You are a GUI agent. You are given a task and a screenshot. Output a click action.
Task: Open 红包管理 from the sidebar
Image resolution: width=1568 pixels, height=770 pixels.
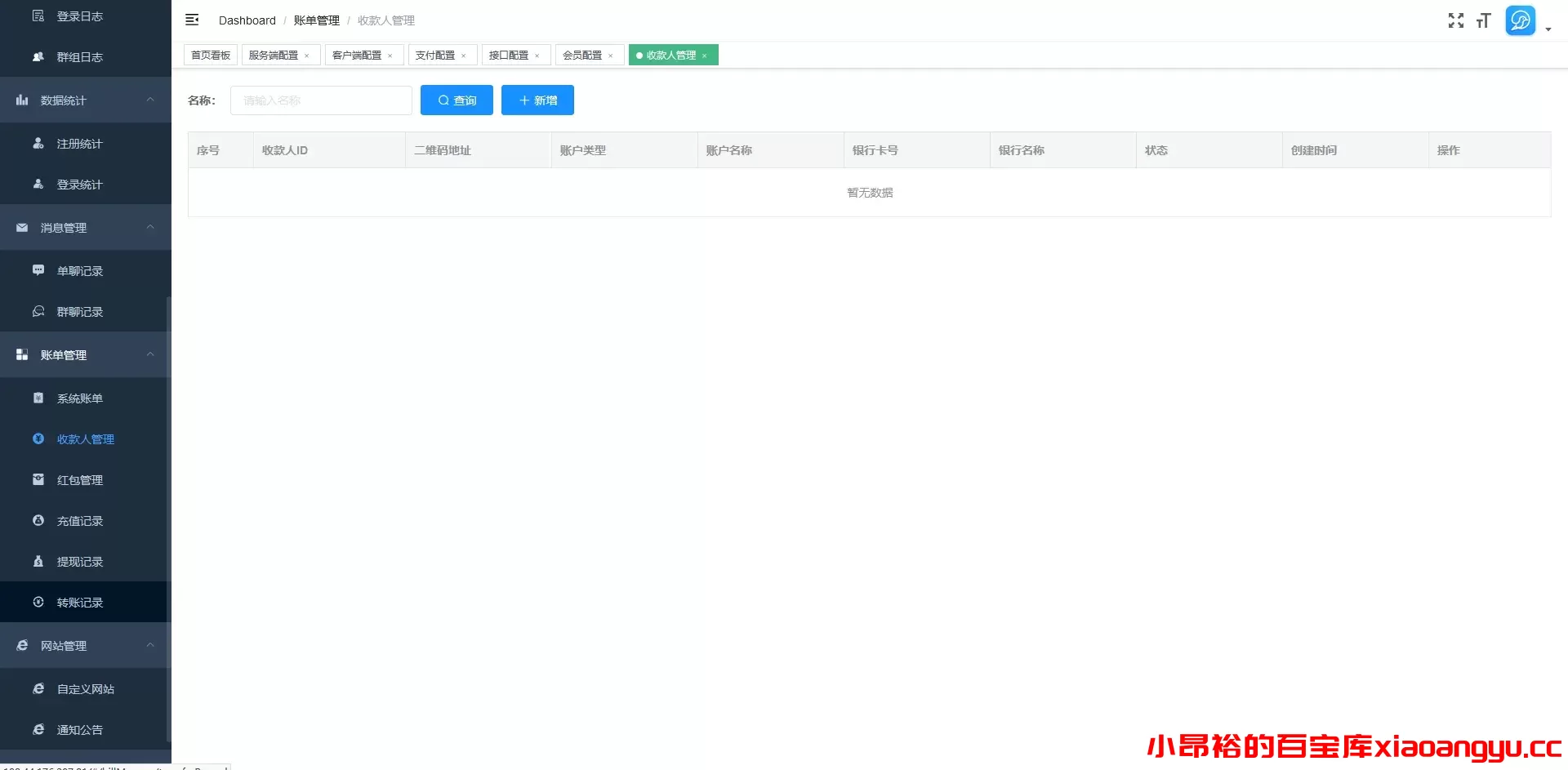click(80, 480)
